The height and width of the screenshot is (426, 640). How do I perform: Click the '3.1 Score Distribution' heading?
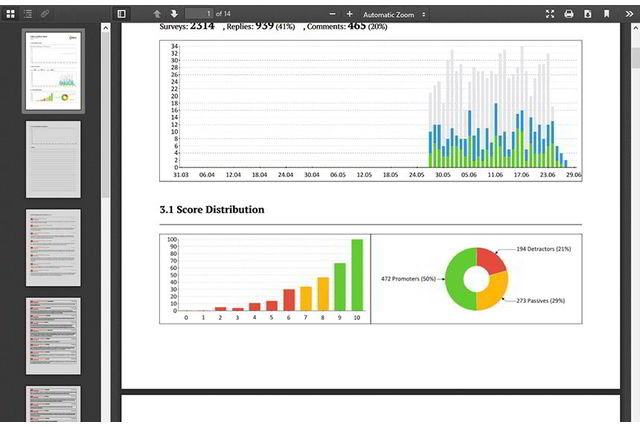[212, 210]
